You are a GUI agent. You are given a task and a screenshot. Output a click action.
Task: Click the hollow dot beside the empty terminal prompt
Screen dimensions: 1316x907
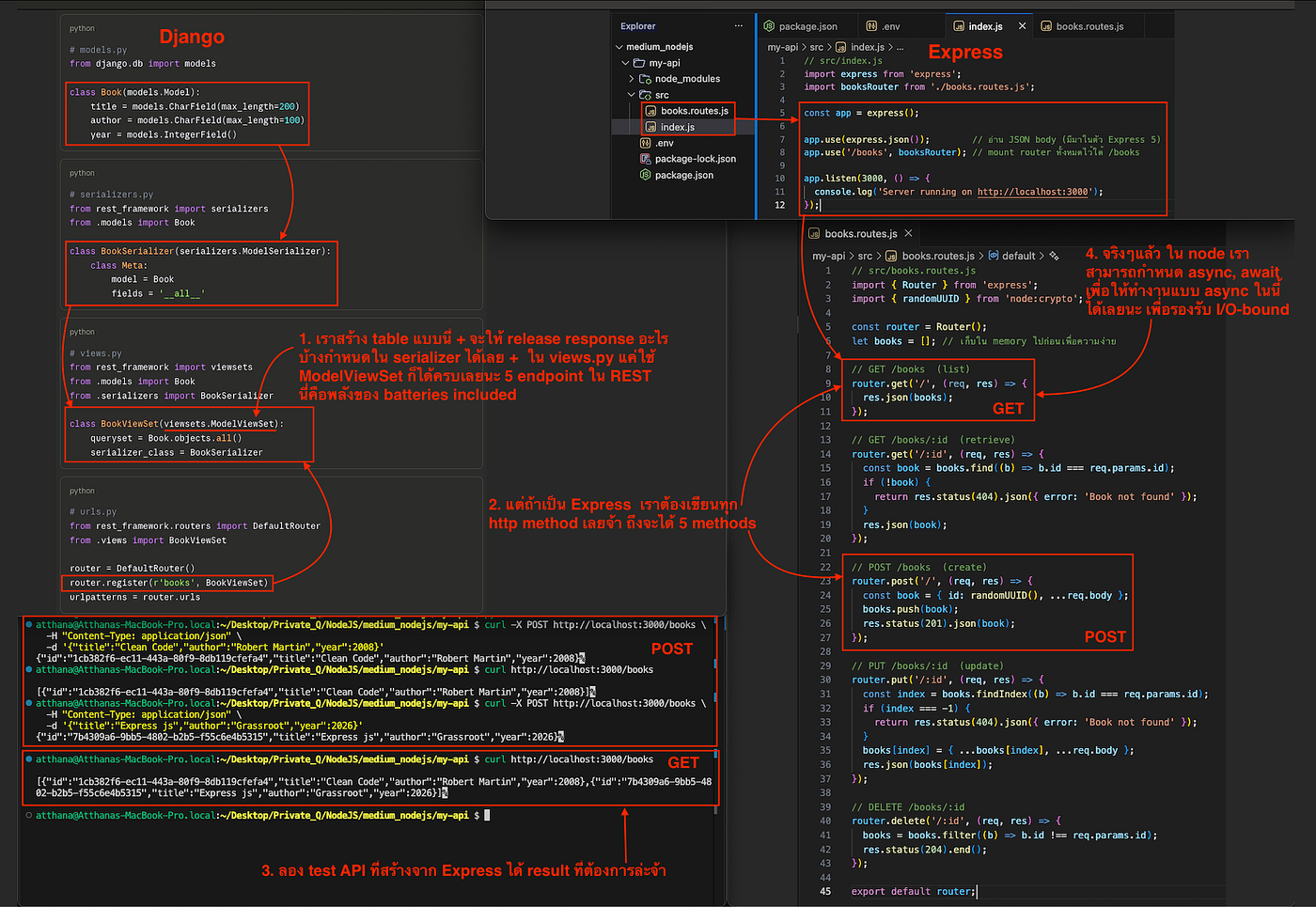29,816
